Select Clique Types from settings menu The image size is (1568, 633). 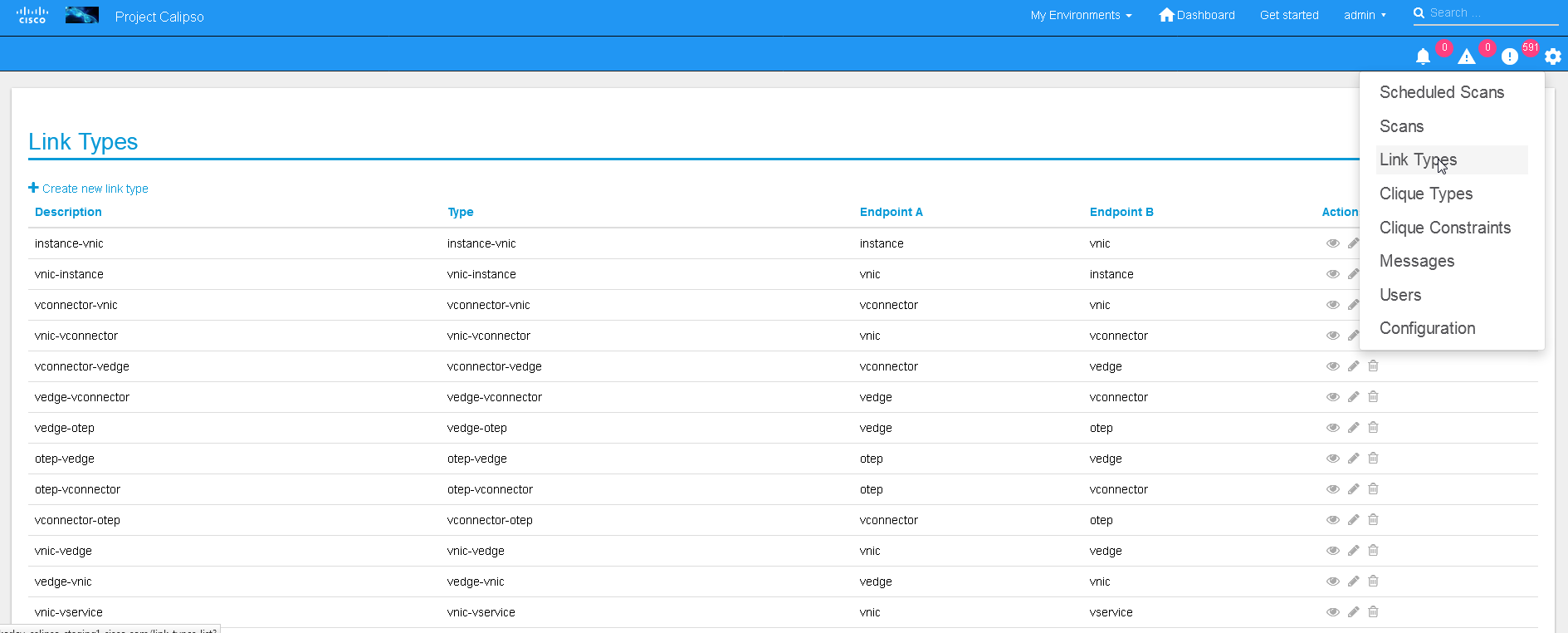(1425, 194)
